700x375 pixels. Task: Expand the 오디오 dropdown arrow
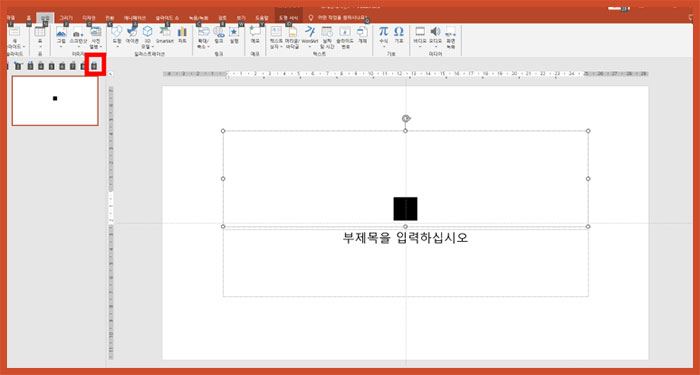click(435, 46)
